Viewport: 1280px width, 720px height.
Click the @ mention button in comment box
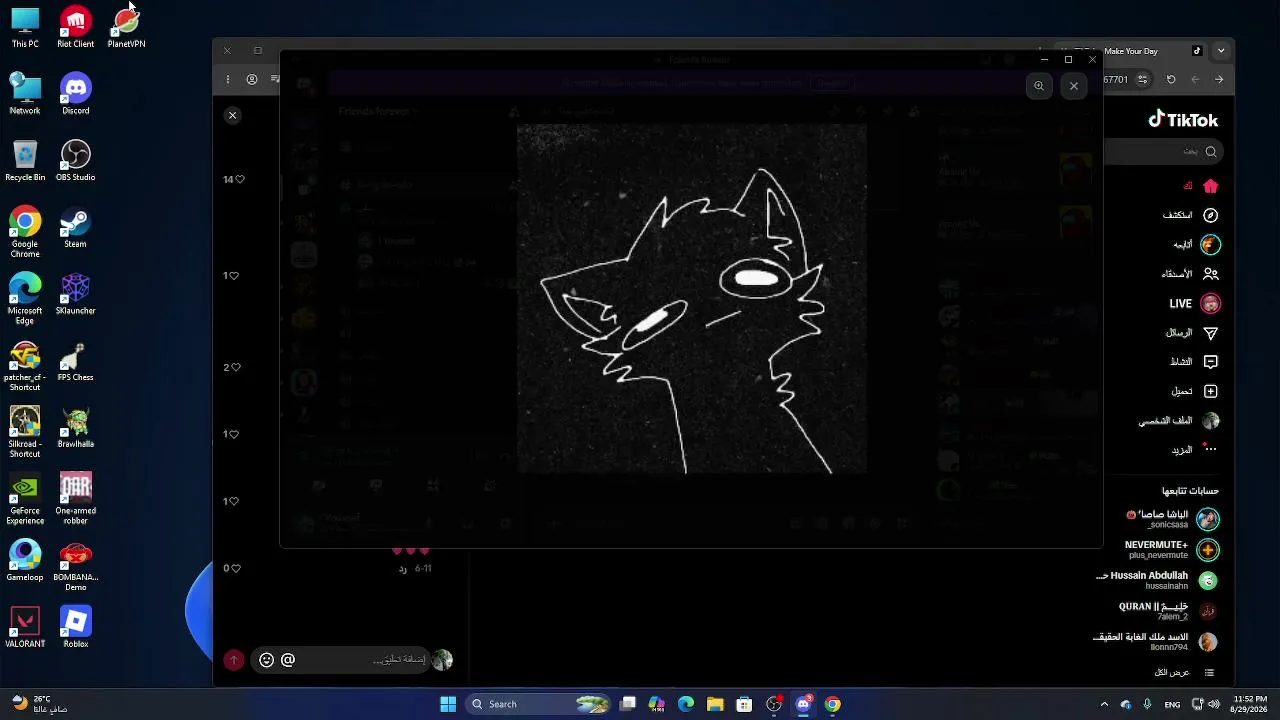click(288, 660)
